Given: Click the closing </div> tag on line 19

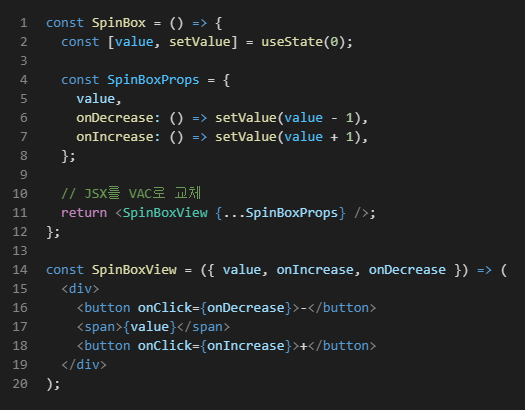Looking at the screenshot, I should pyautogui.click(x=84, y=365).
